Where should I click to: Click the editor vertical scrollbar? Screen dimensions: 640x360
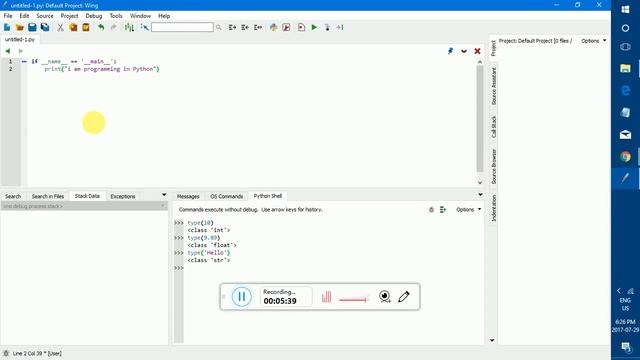[x=480, y=118]
